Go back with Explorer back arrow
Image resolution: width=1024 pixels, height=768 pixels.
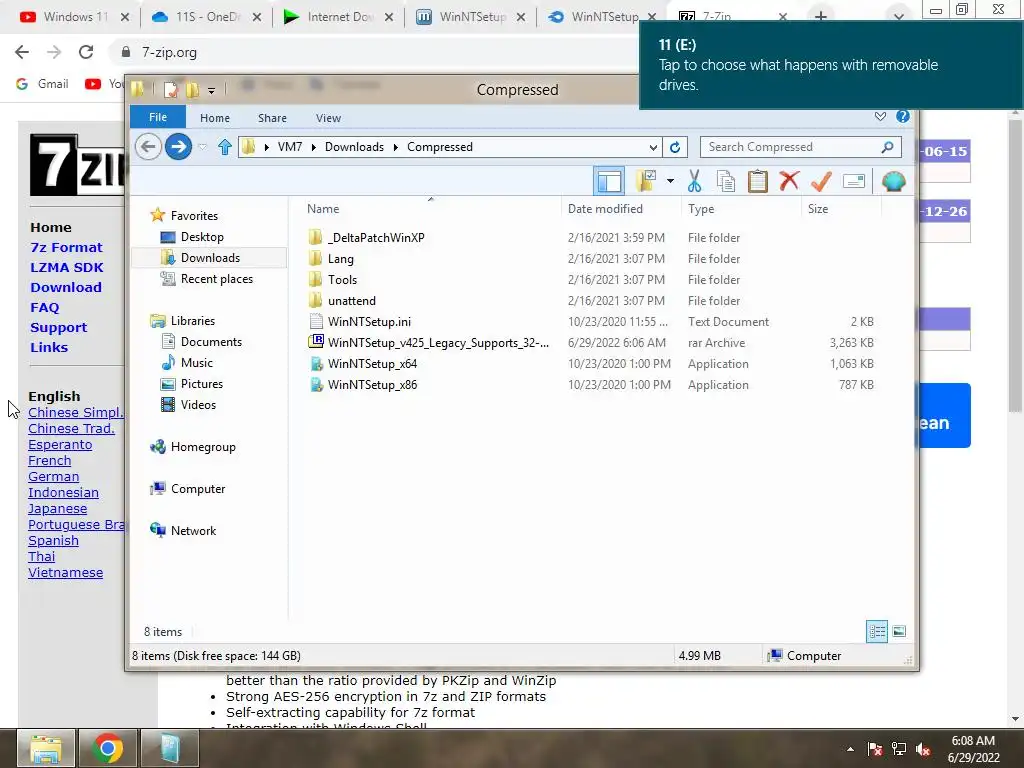pyautogui.click(x=148, y=146)
